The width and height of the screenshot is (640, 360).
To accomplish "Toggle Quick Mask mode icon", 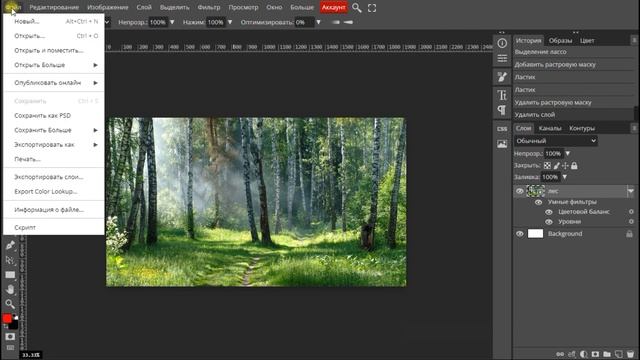I will (x=10, y=336).
